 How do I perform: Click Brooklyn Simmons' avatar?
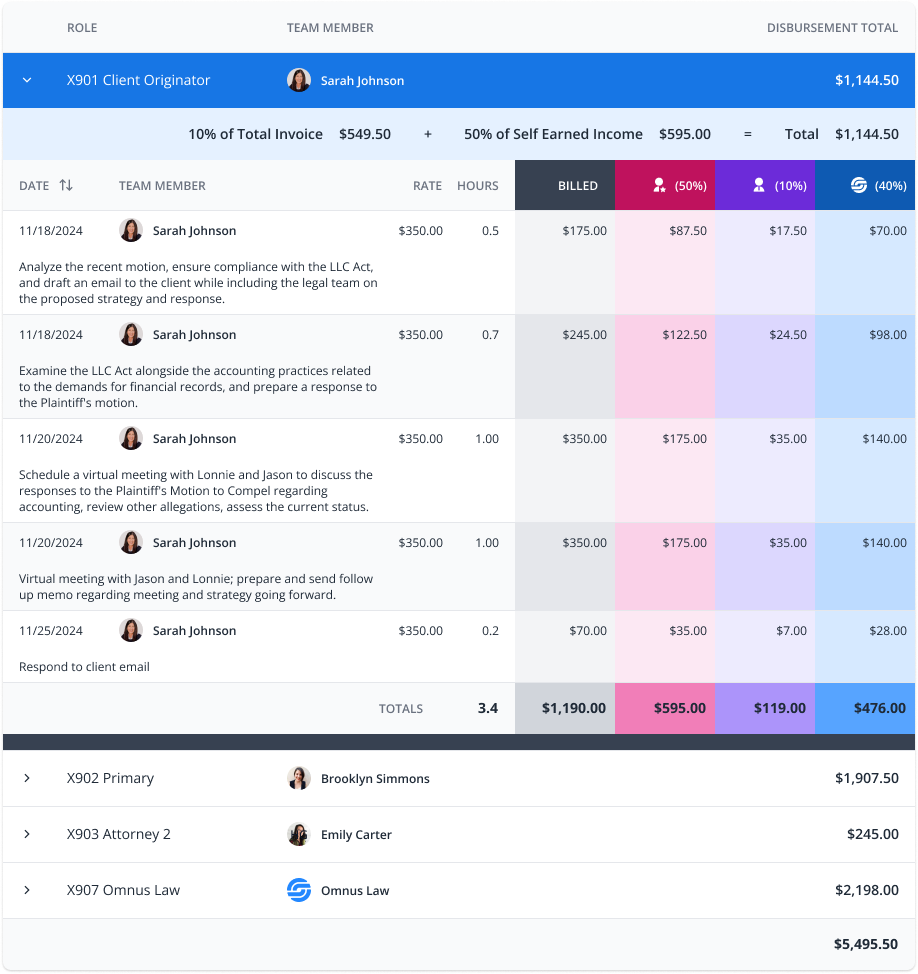(x=299, y=778)
